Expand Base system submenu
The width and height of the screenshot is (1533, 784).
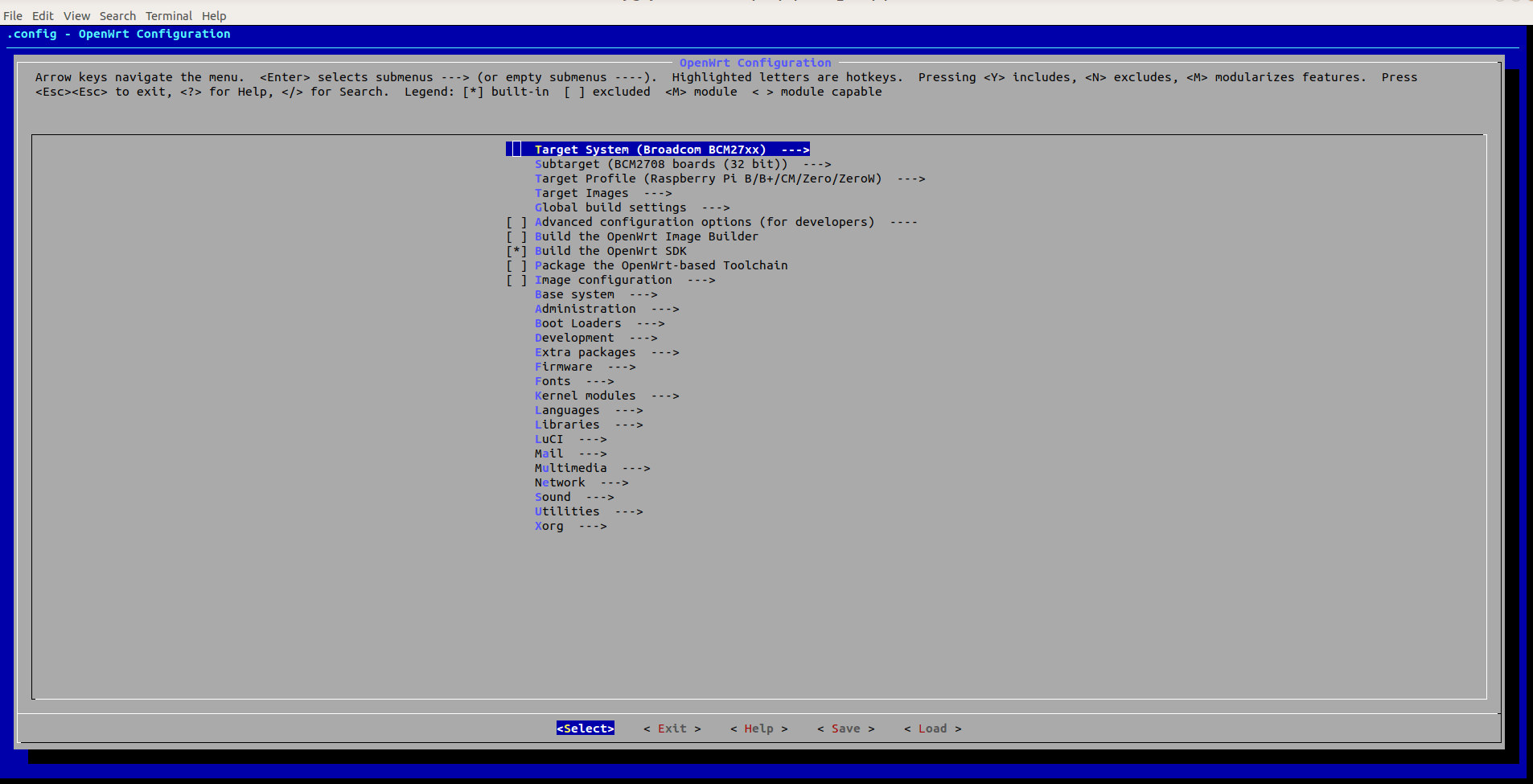[596, 294]
